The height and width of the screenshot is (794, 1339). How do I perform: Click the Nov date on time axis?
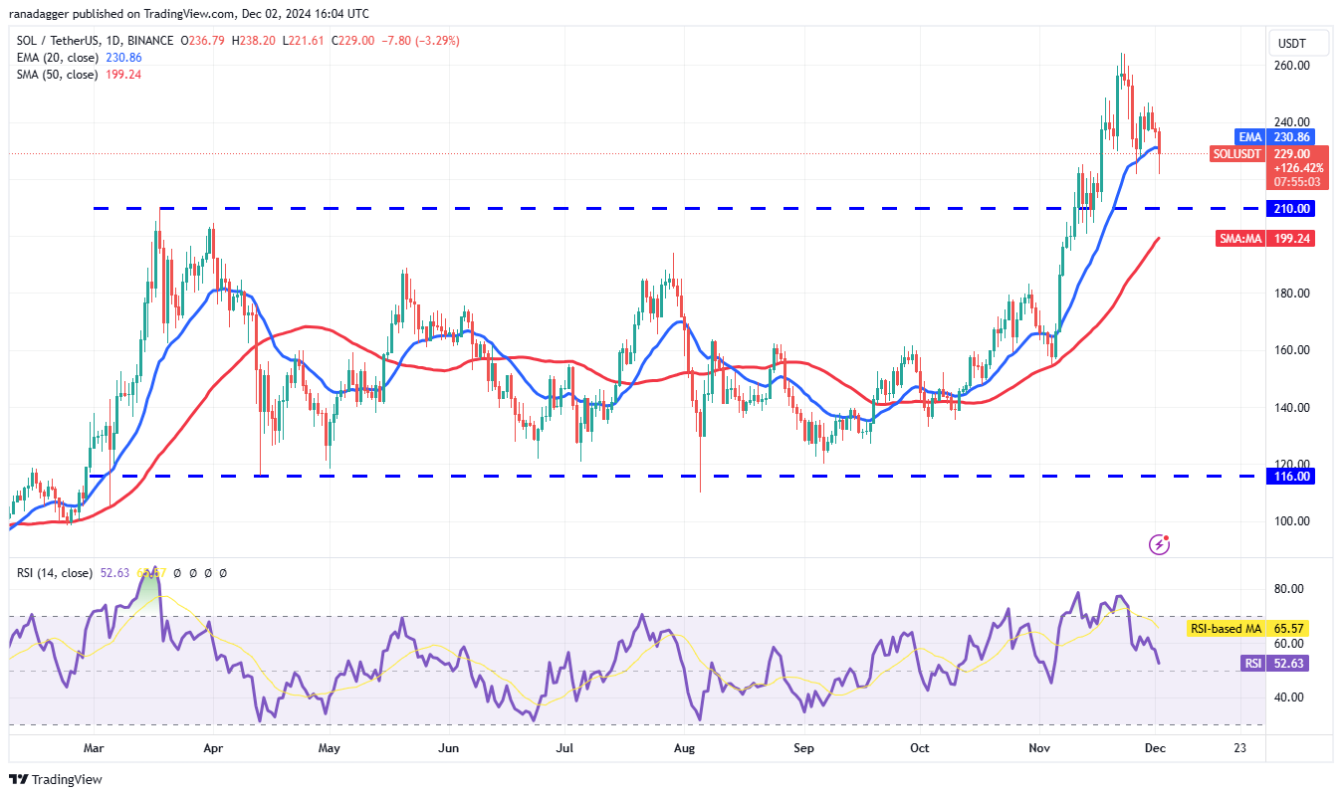[1039, 748]
